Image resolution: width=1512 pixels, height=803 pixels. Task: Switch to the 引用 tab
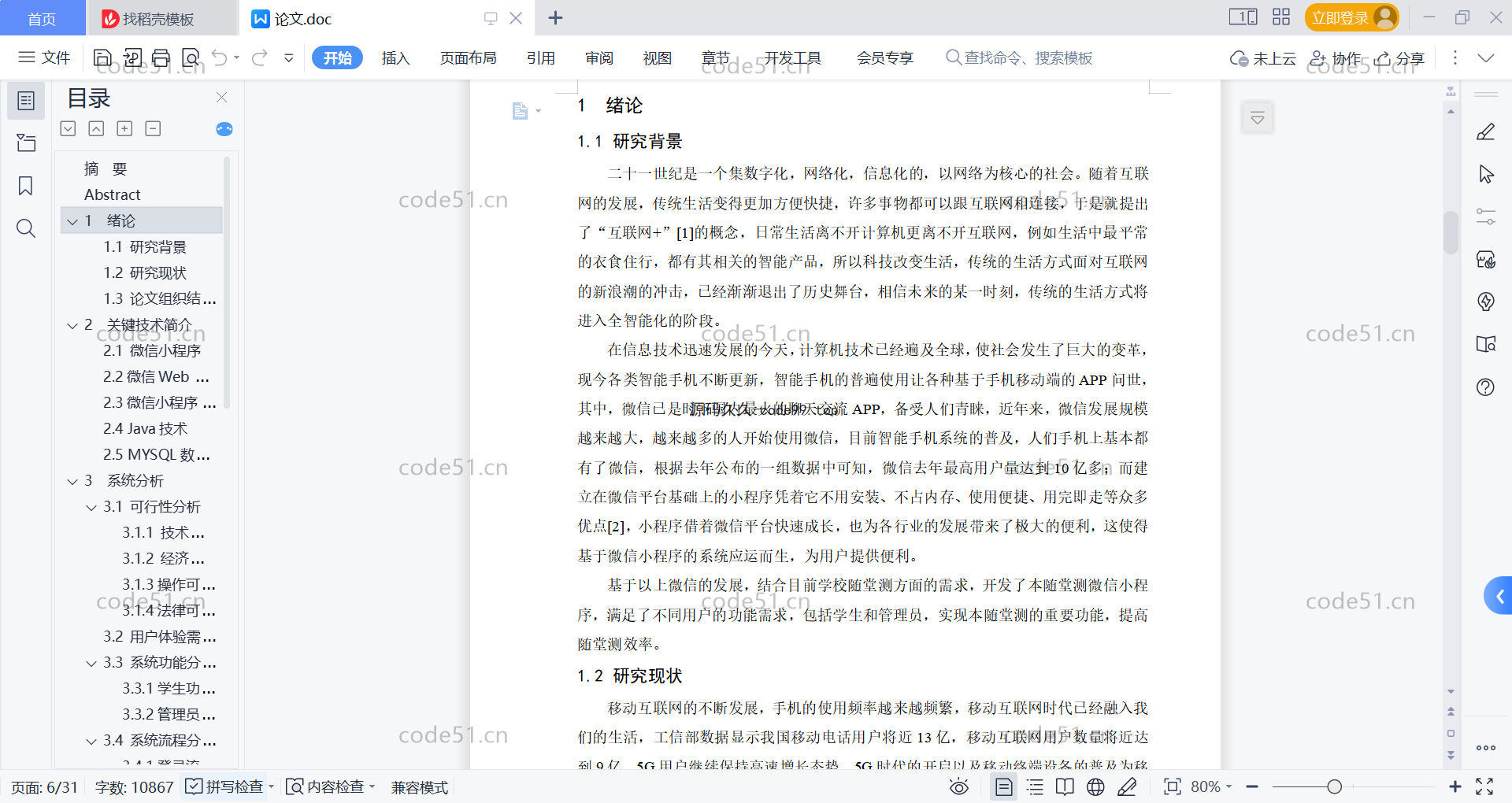point(540,57)
